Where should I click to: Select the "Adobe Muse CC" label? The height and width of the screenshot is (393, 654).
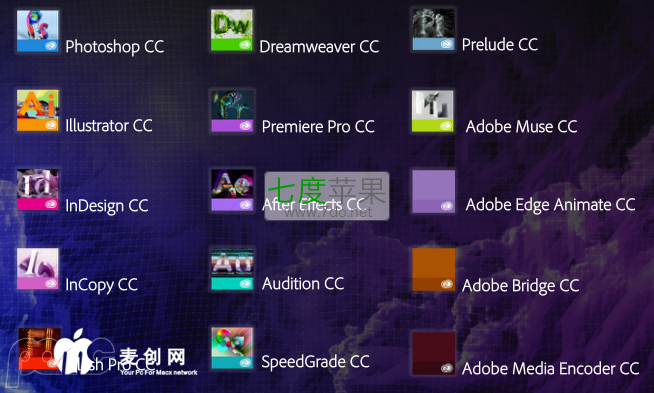(x=521, y=126)
